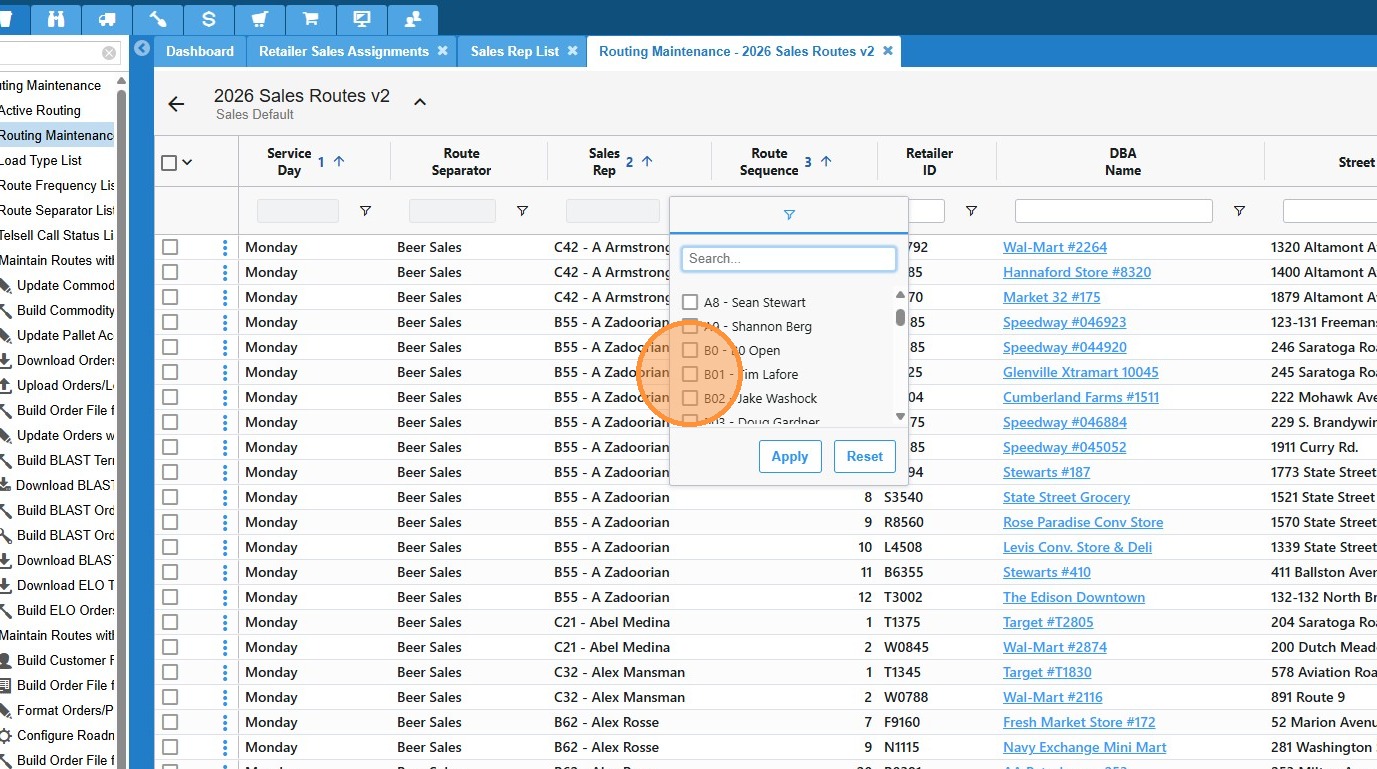The image size is (1377, 769).
Task: Collapse the 2026 Sales Routes v2 header chevron
Action: [420, 102]
